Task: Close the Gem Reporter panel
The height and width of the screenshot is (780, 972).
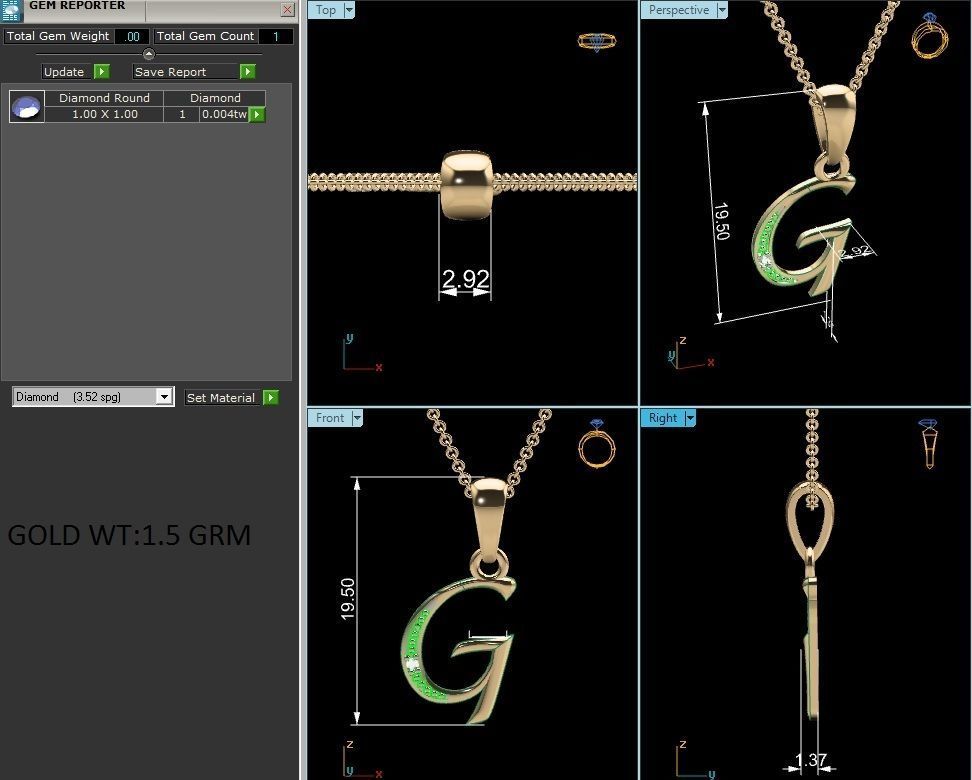Action: pos(287,9)
